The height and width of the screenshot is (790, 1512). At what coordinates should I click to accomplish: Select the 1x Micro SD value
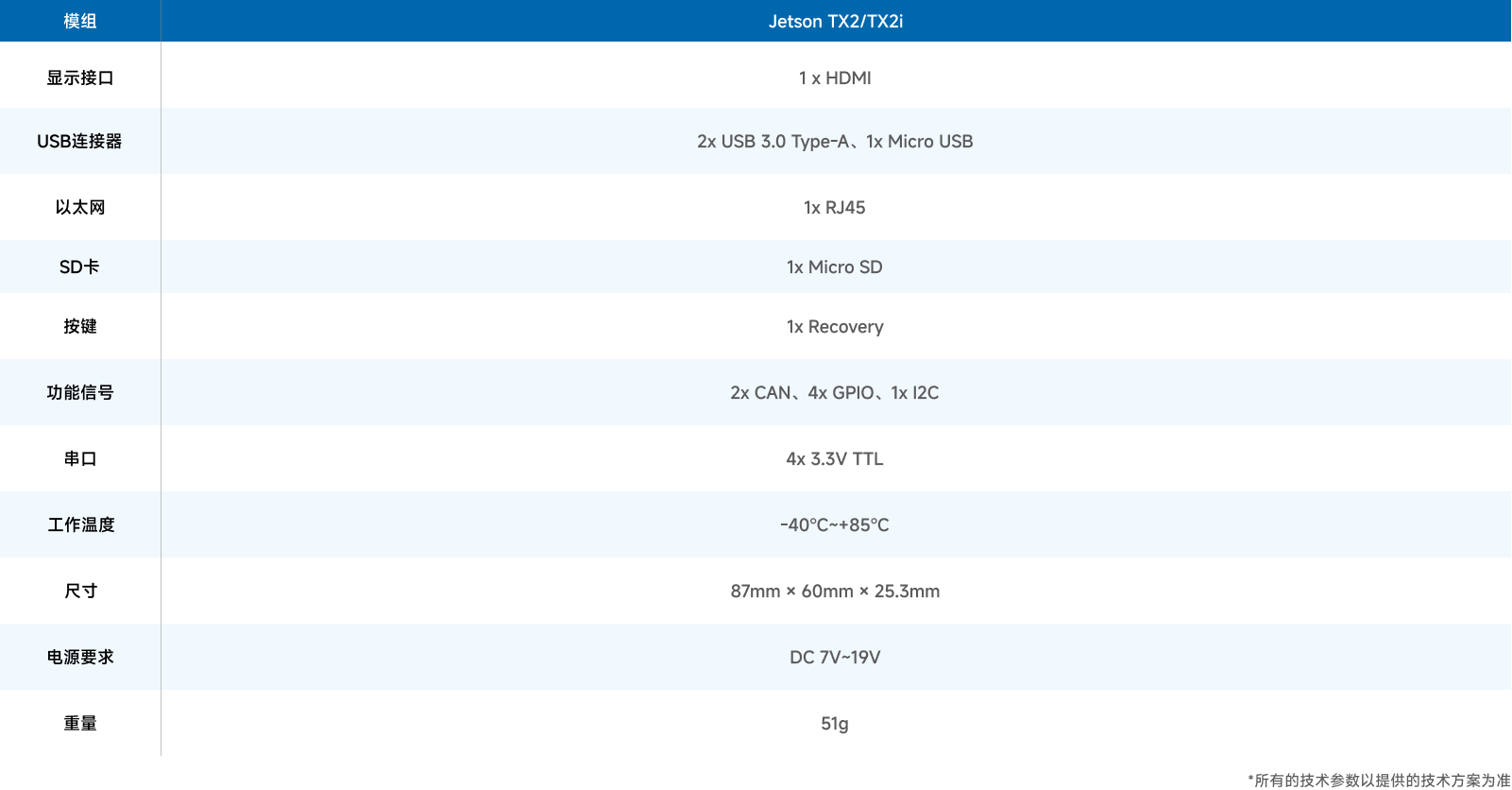point(835,266)
